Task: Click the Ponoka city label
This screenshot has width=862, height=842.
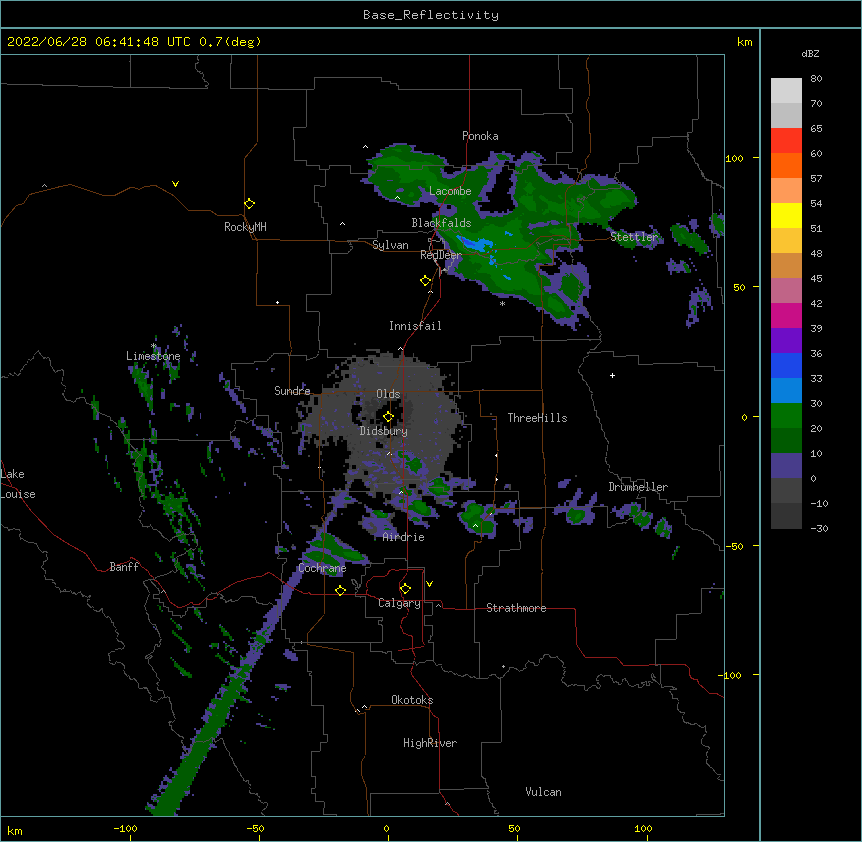Action: pyautogui.click(x=480, y=136)
